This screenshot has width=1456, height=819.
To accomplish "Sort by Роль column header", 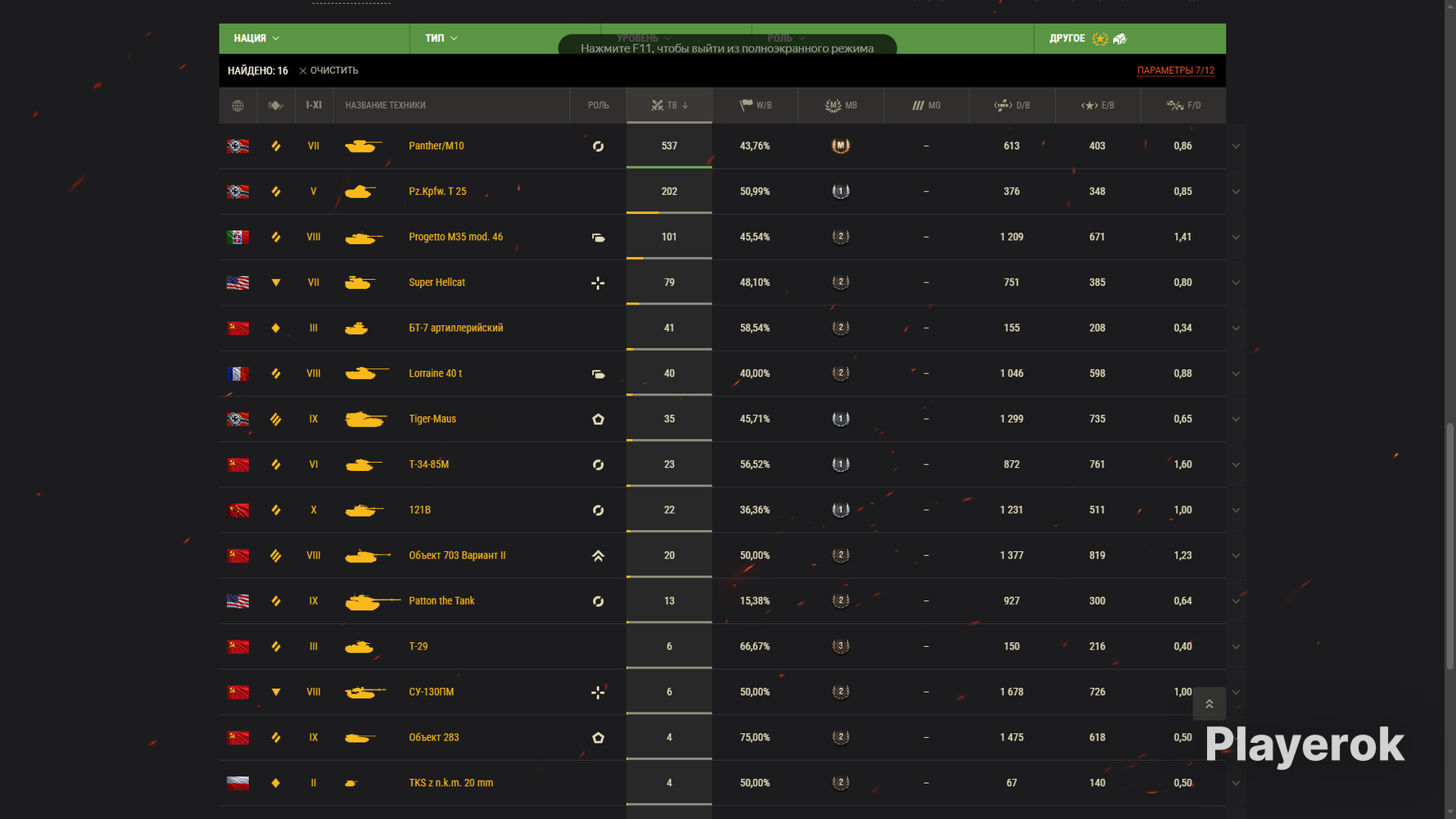I will (x=598, y=106).
